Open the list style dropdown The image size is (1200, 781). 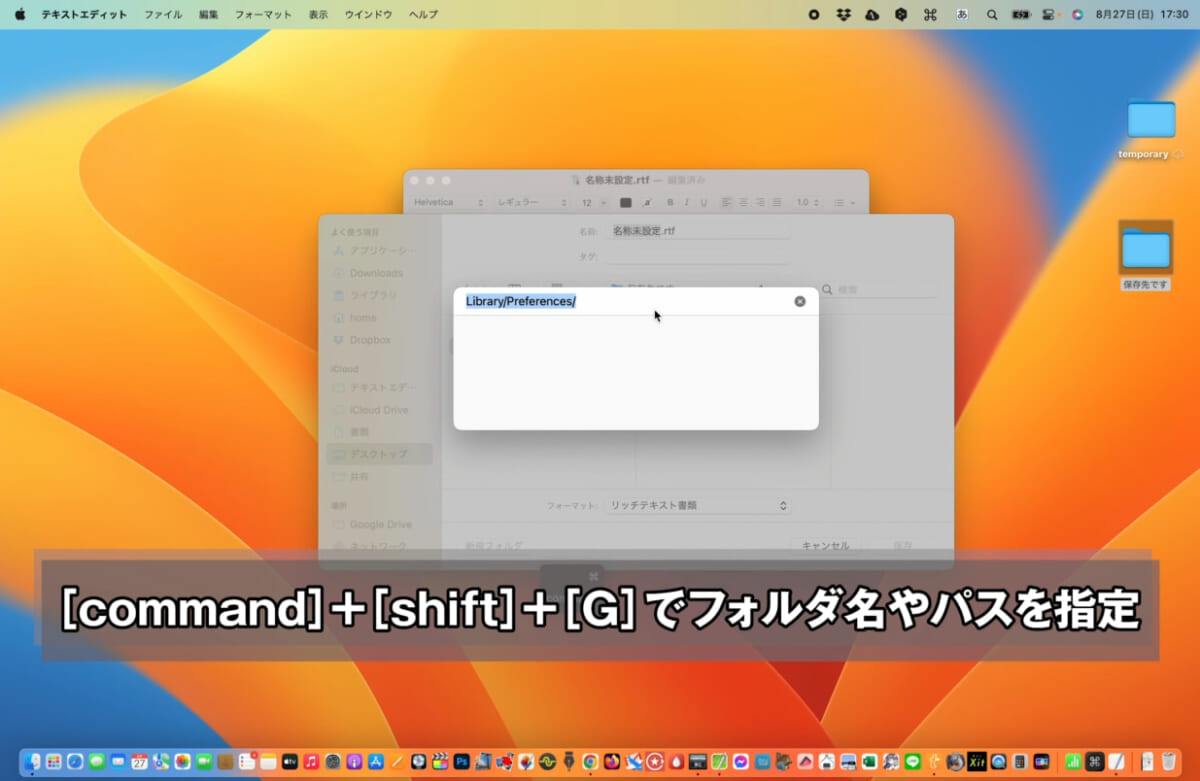(844, 202)
